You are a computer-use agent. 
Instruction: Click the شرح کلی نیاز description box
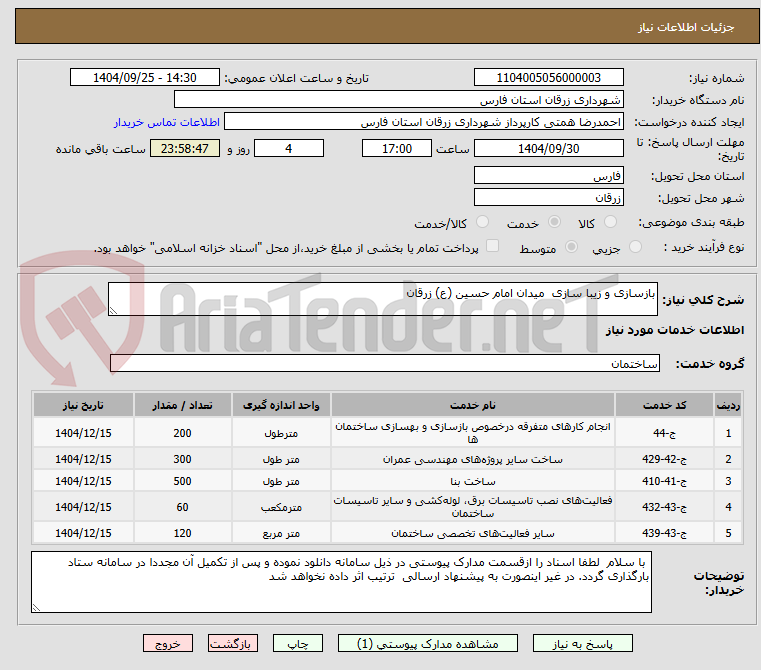(382, 299)
